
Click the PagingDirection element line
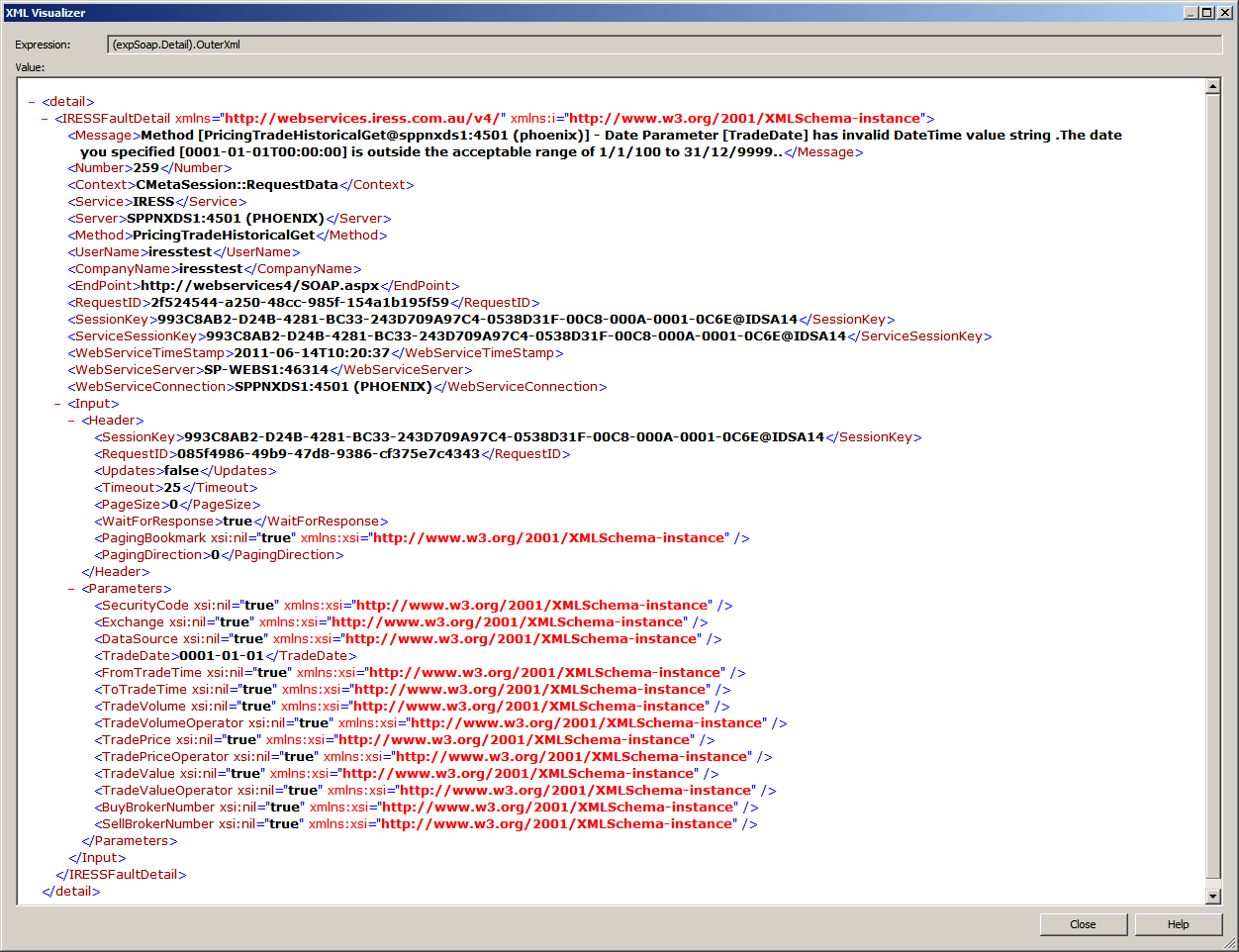(x=220, y=555)
